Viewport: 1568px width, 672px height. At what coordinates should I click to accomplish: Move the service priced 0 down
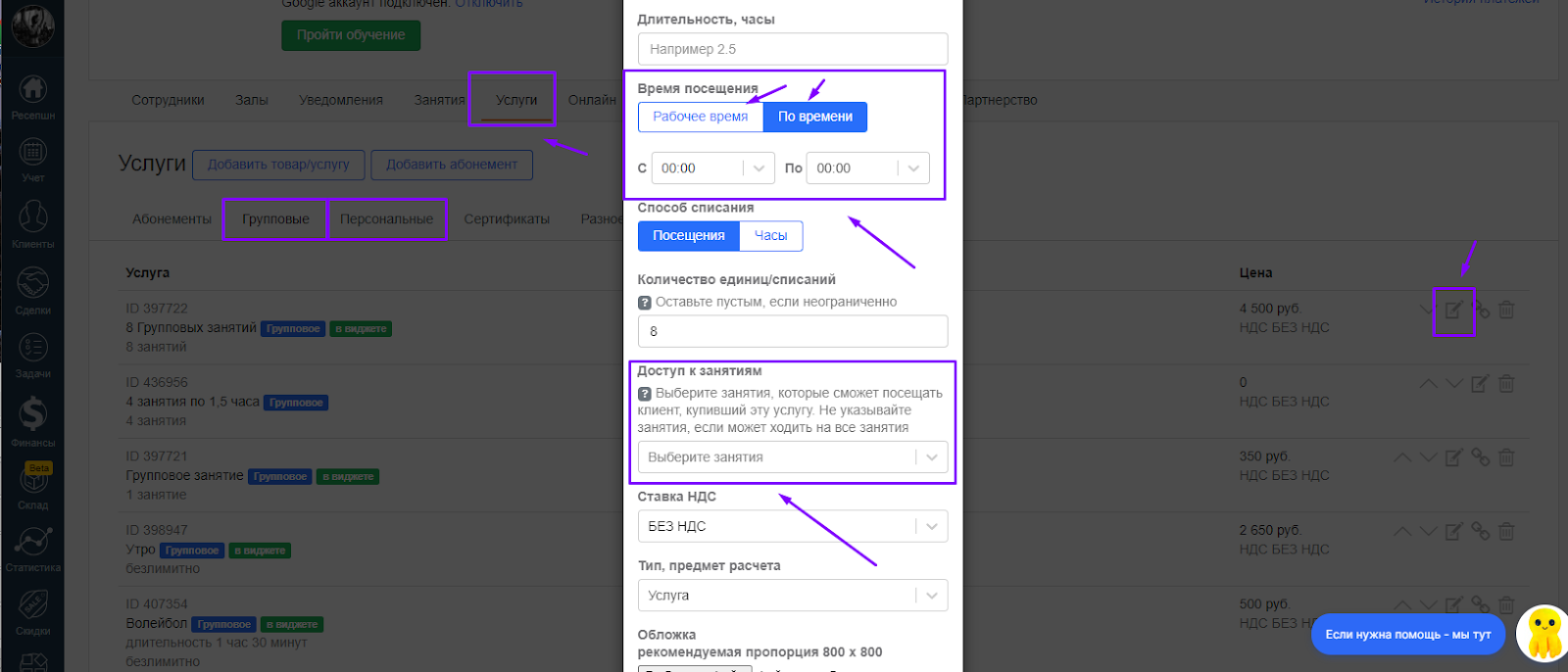[x=1454, y=384]
